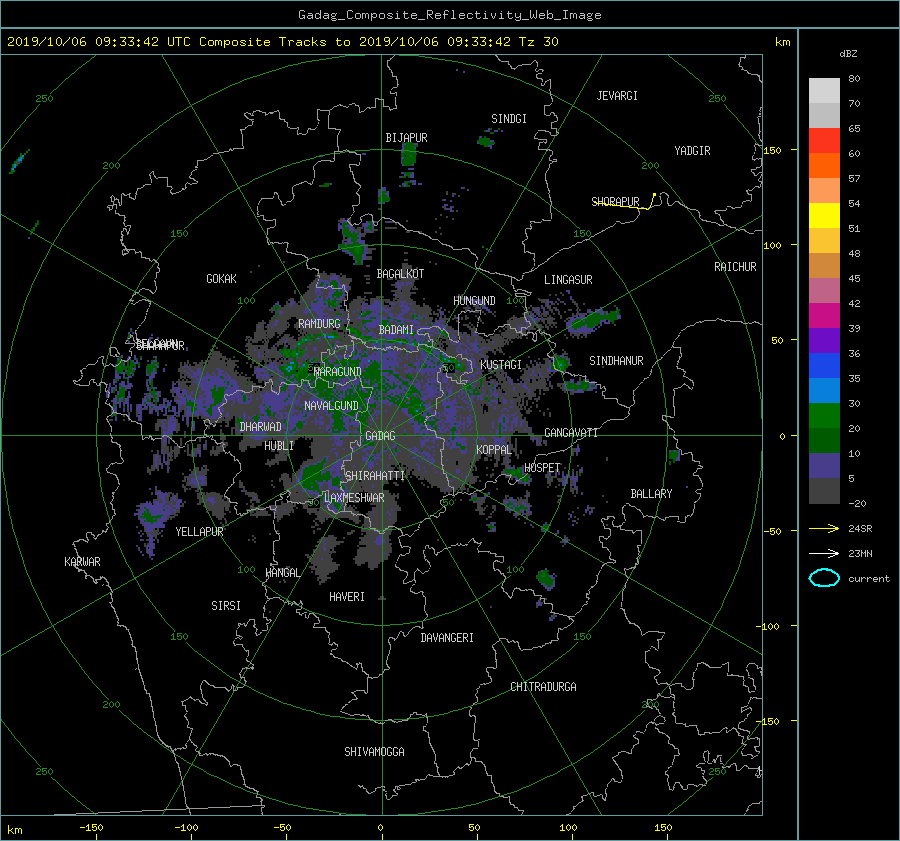The width and height of the screenshot is (900, 841).
Task: Click the dBZ legend heading
Action: pos(848,54)
